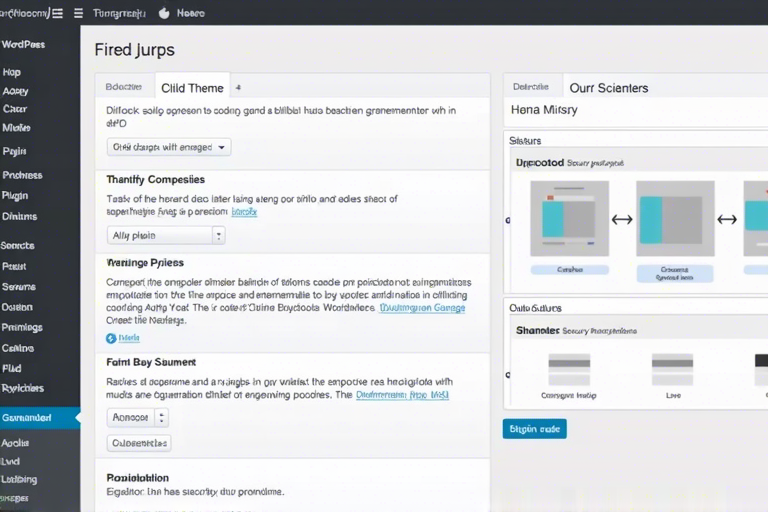This screenshot has width=768, height=512.
Task: Switch to the Ourr Scienters tab
Action: pos(608,88)
